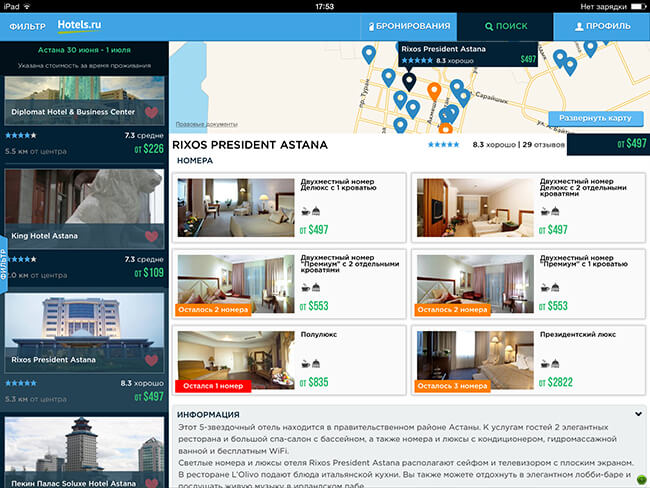Viewport: 650px width, 488px height.
Task: Open Двухместный Делюкс с 1 кроватью room
Action: (x=289, y=207)
